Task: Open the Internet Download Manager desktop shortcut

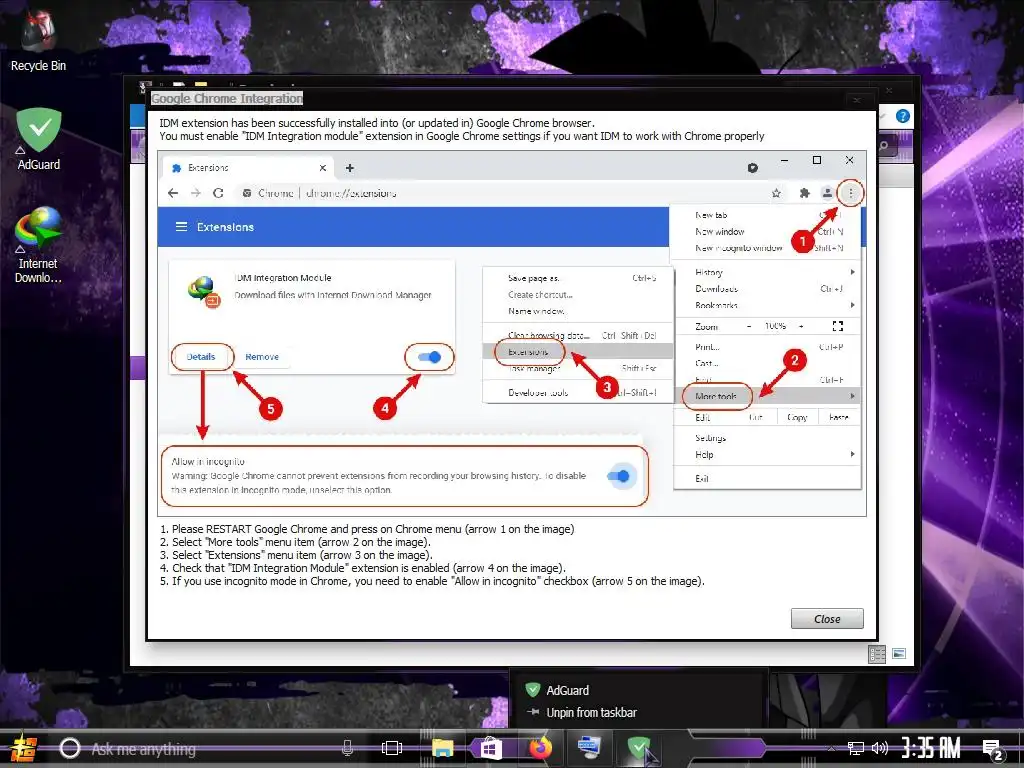Action: pos(38,246)
